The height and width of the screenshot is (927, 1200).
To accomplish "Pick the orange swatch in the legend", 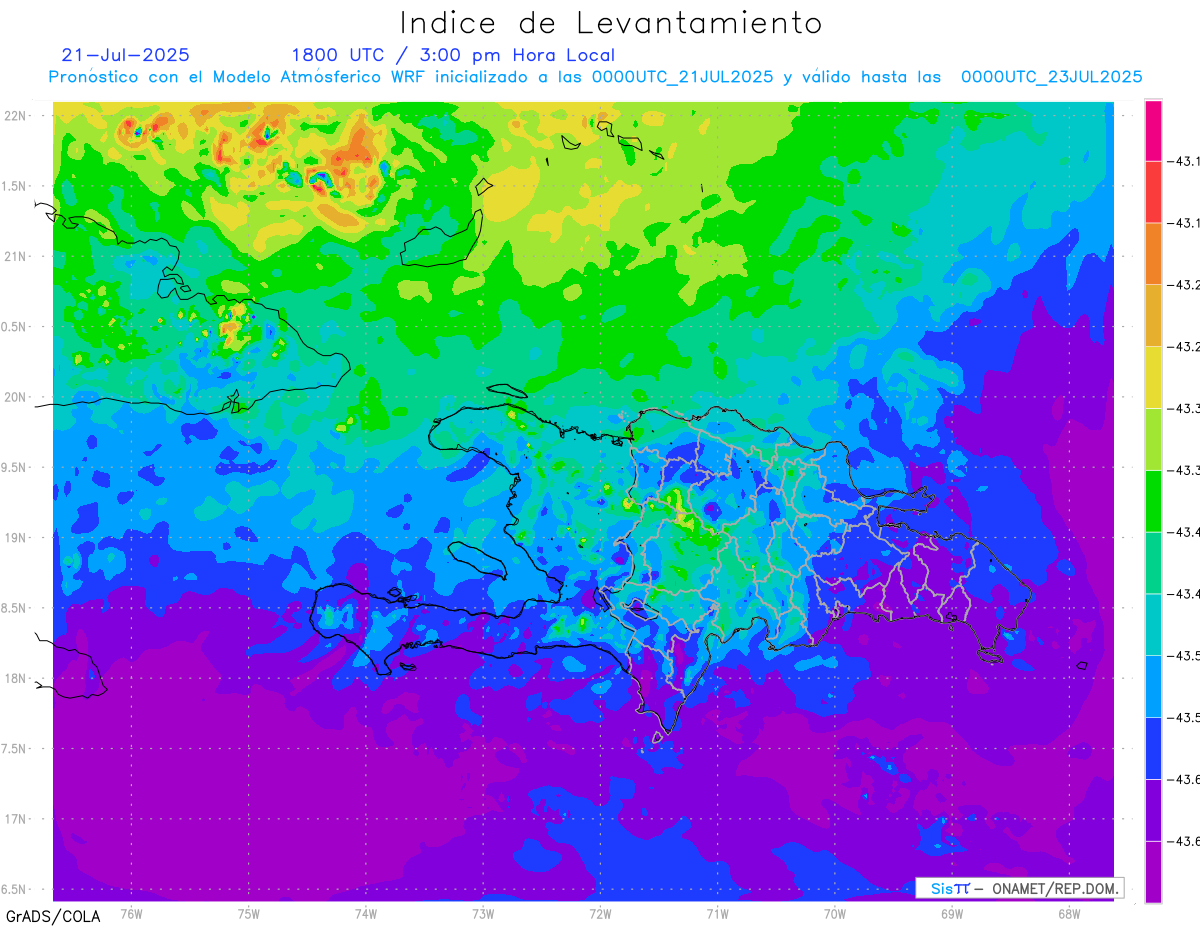I will pos(1153,254).
